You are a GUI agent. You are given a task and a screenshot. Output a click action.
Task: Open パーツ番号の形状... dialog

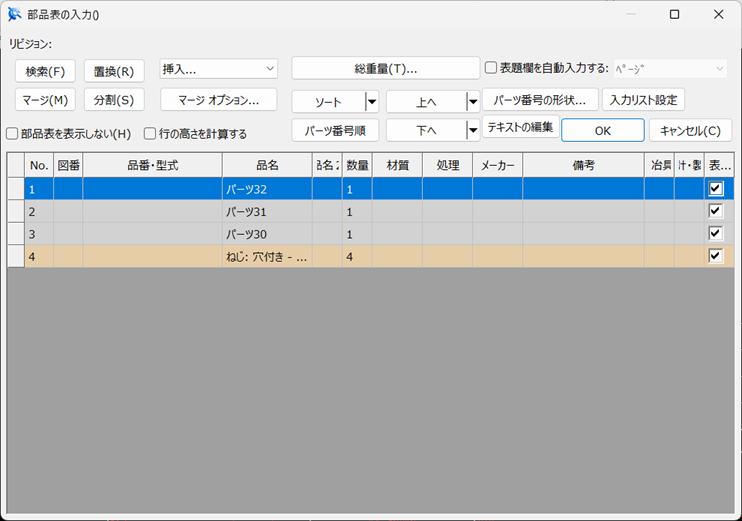coord(540,100)
